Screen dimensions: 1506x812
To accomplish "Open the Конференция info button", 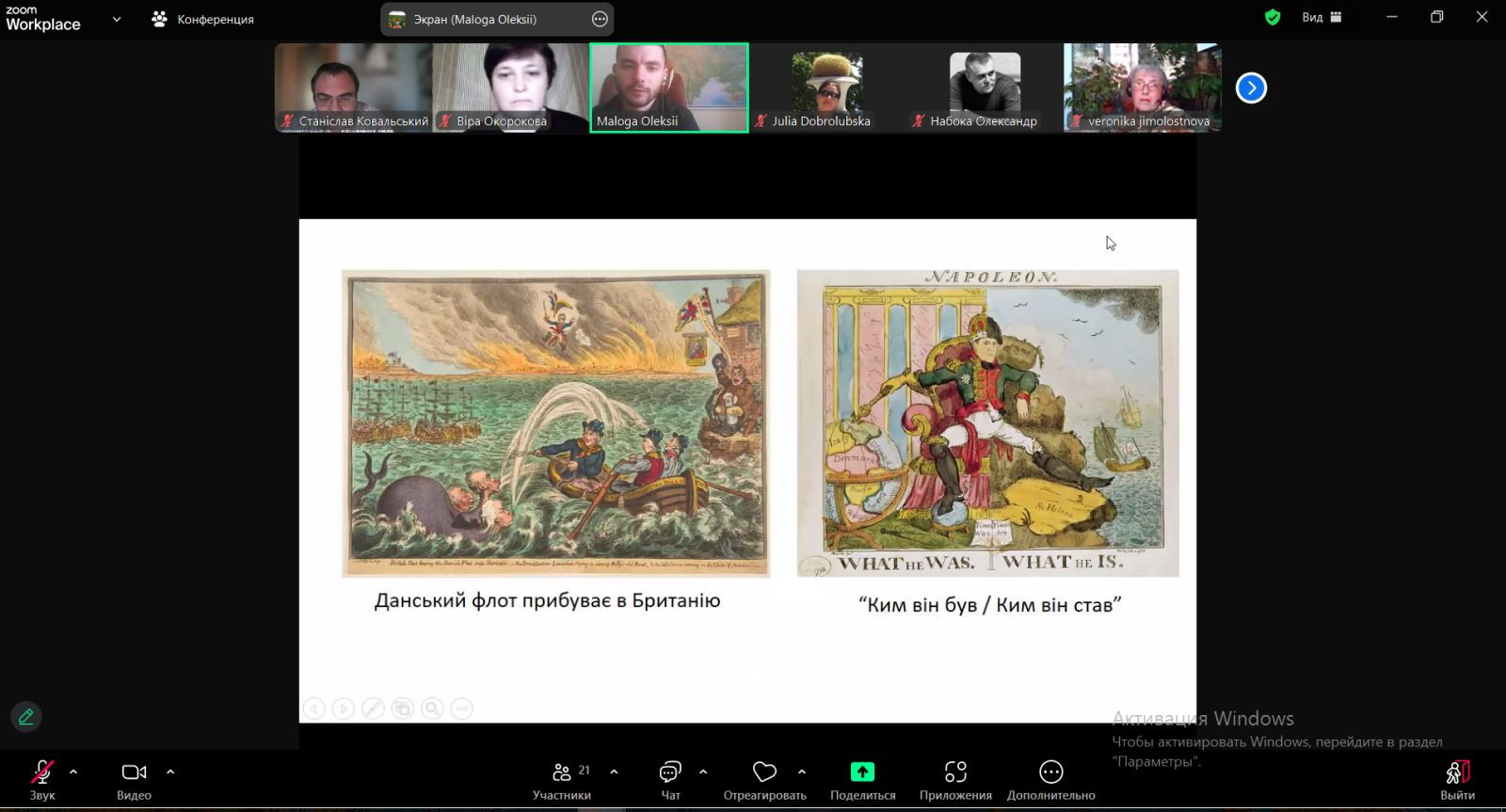I will click(202, 19).
